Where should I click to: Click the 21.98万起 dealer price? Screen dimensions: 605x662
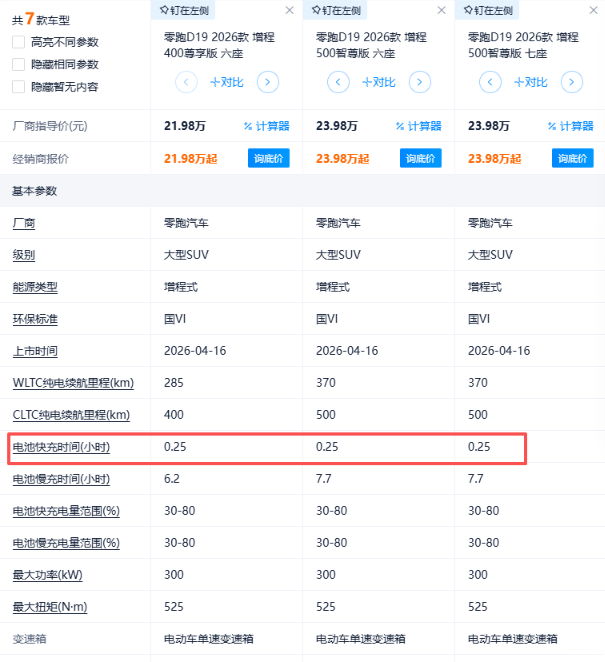(x=190, y=159)
